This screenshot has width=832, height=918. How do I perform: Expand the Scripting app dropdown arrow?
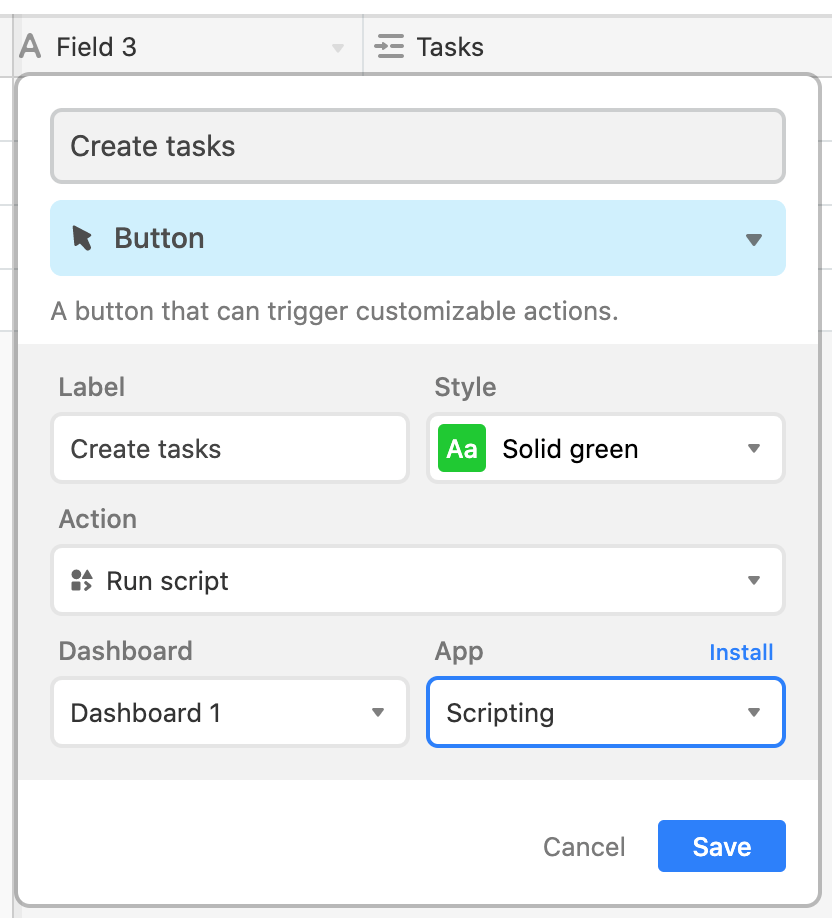754,713
